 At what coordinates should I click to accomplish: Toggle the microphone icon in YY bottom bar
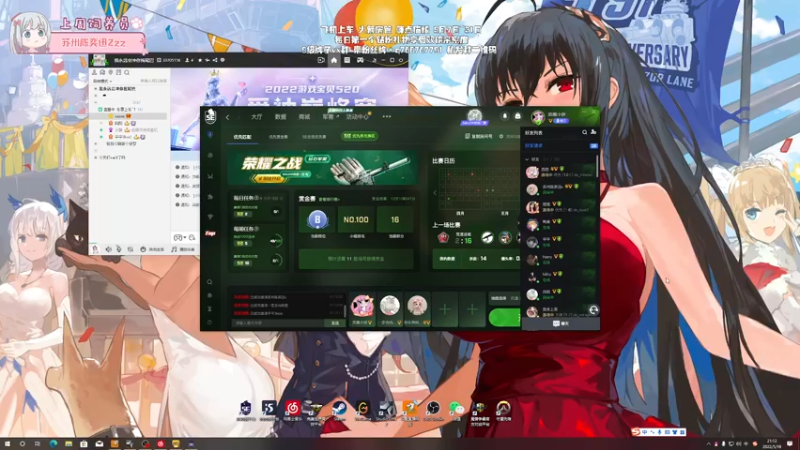click(x=119, y=249)
